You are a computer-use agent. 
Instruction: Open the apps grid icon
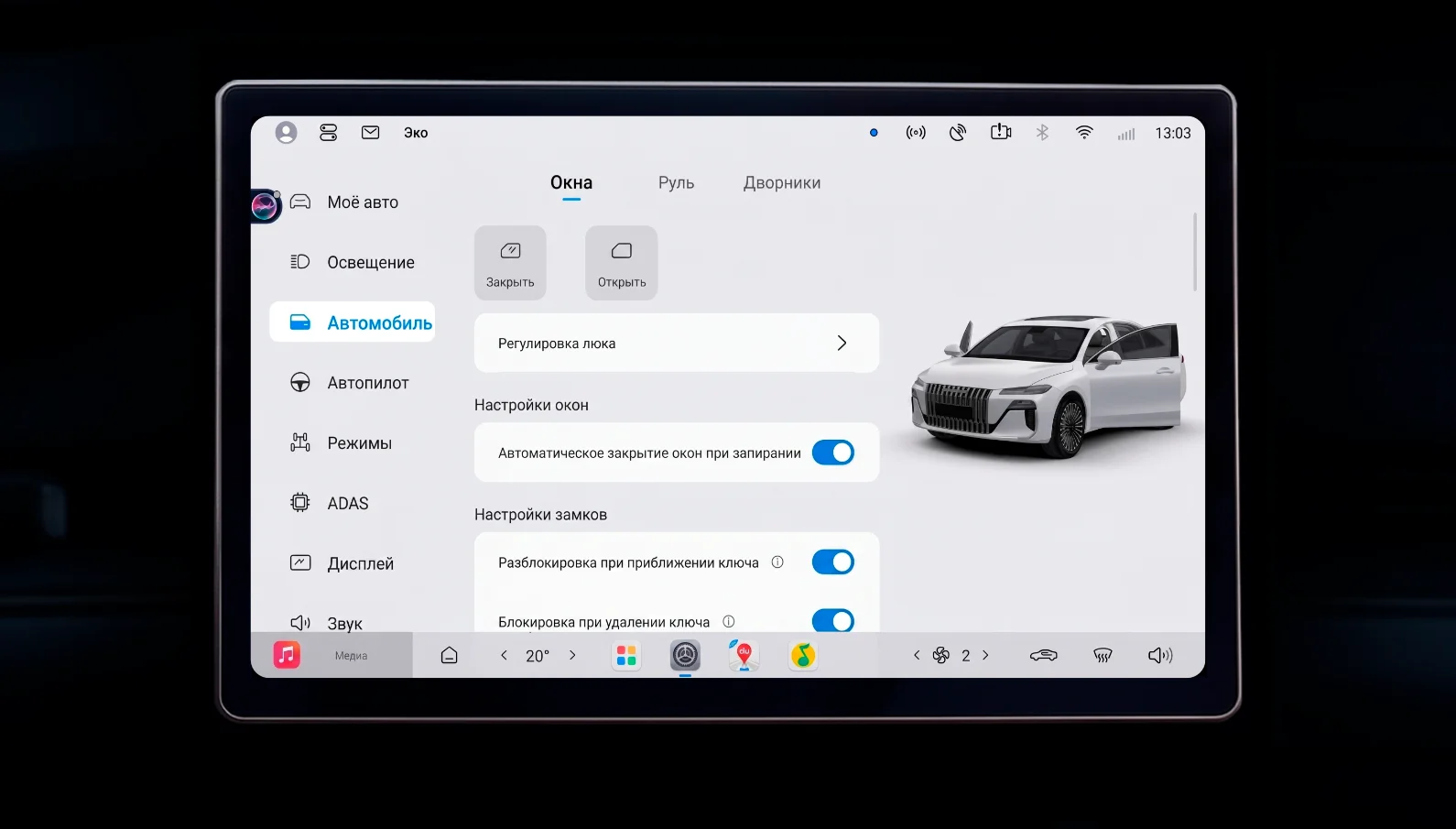tap(626, 655)
